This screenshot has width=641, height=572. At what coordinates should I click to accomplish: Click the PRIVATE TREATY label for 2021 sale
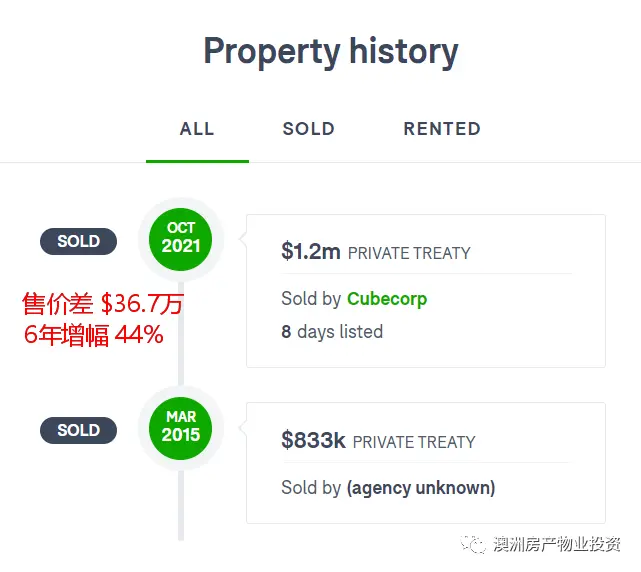coord(409,253)
